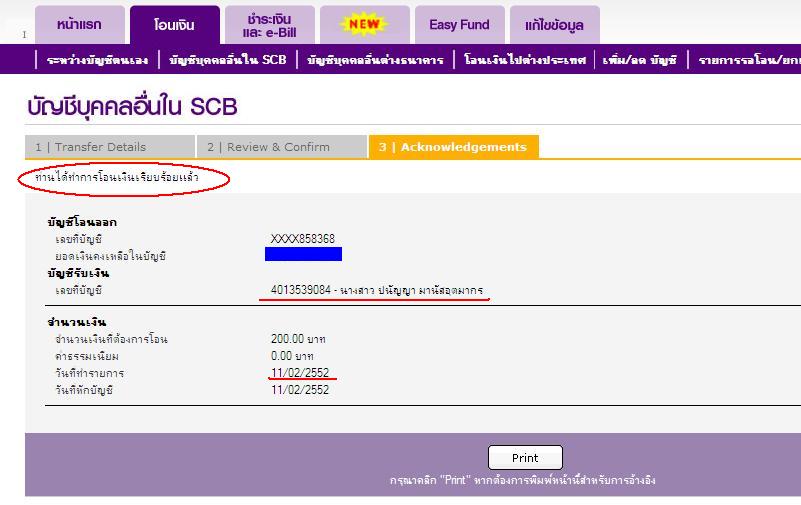Click page heading บัญชีบุคคลอื่นใน SCB
Screen dimensions: 801x505
(x=132, y=107)
